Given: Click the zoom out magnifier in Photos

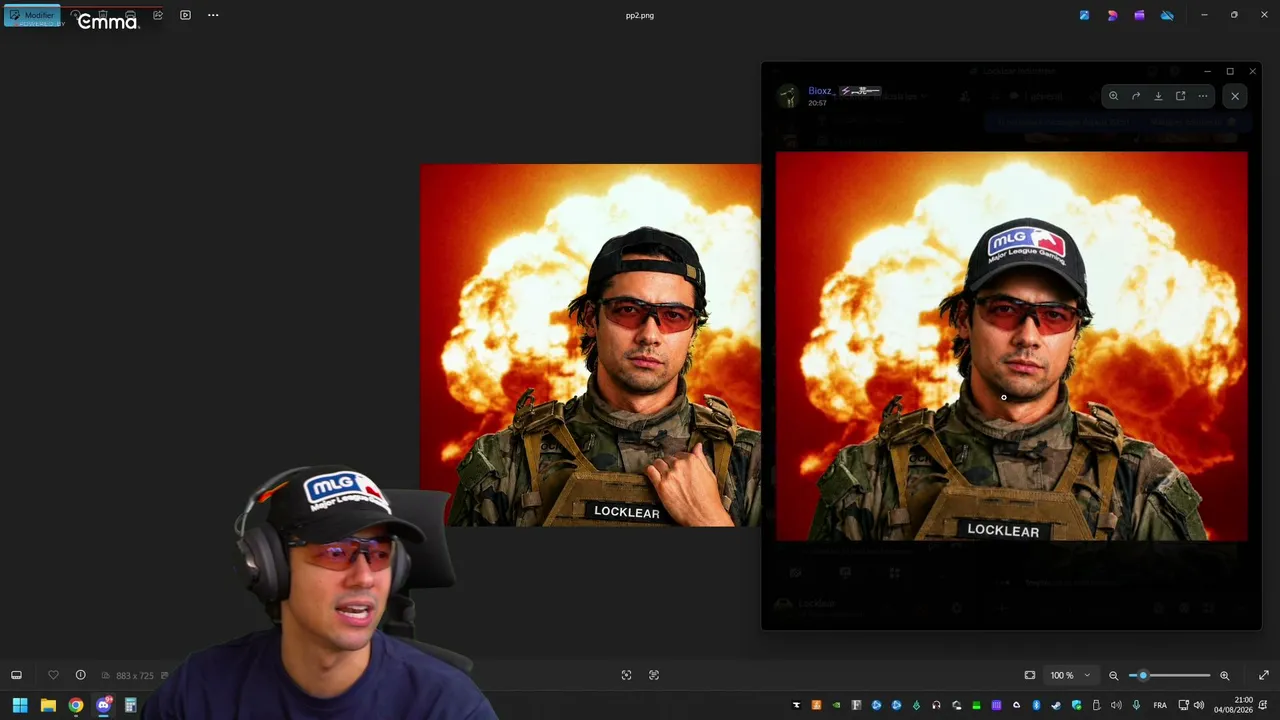Looking at the screenshot, I should pyautogui.click(x=1113, y=675).
